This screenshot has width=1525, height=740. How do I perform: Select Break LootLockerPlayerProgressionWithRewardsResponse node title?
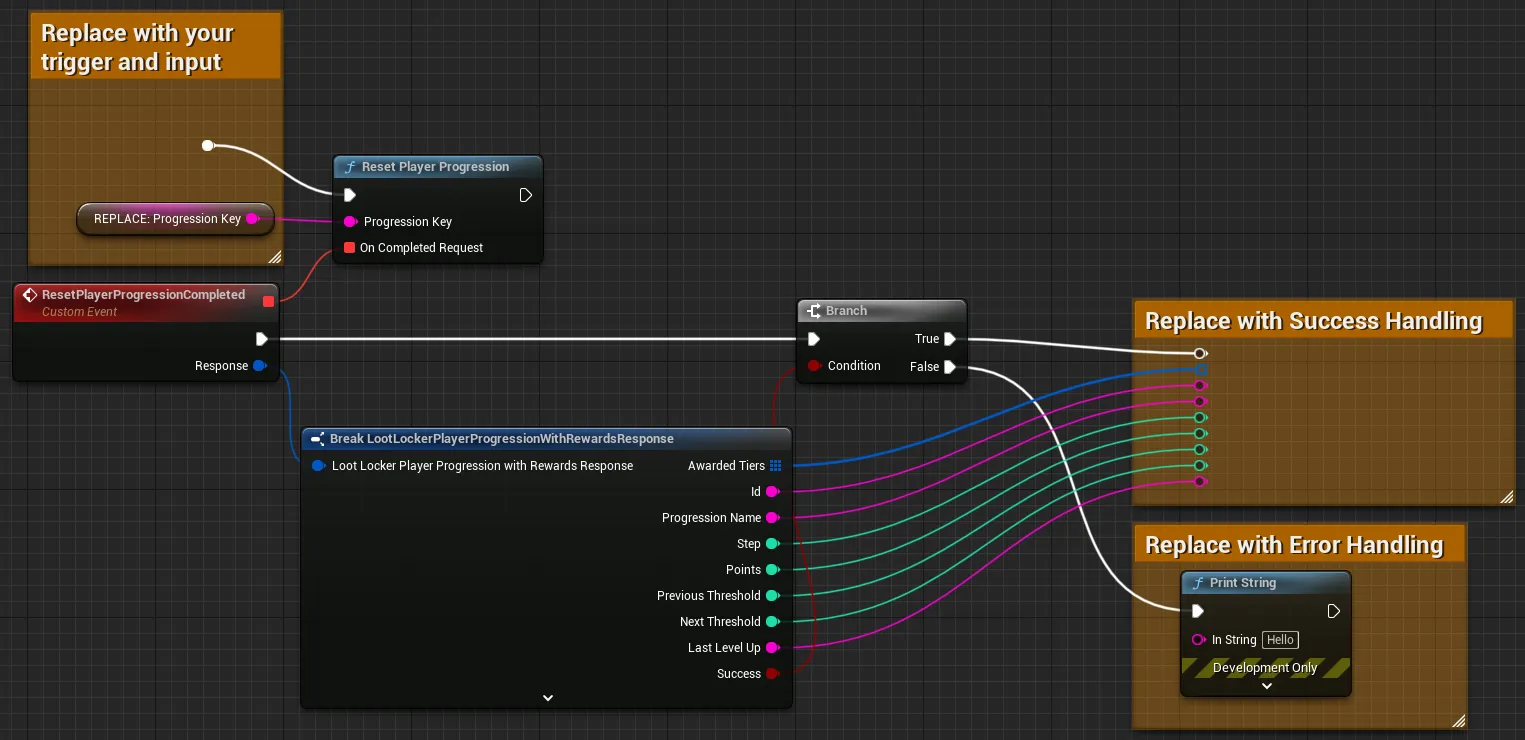pos(502,439)
